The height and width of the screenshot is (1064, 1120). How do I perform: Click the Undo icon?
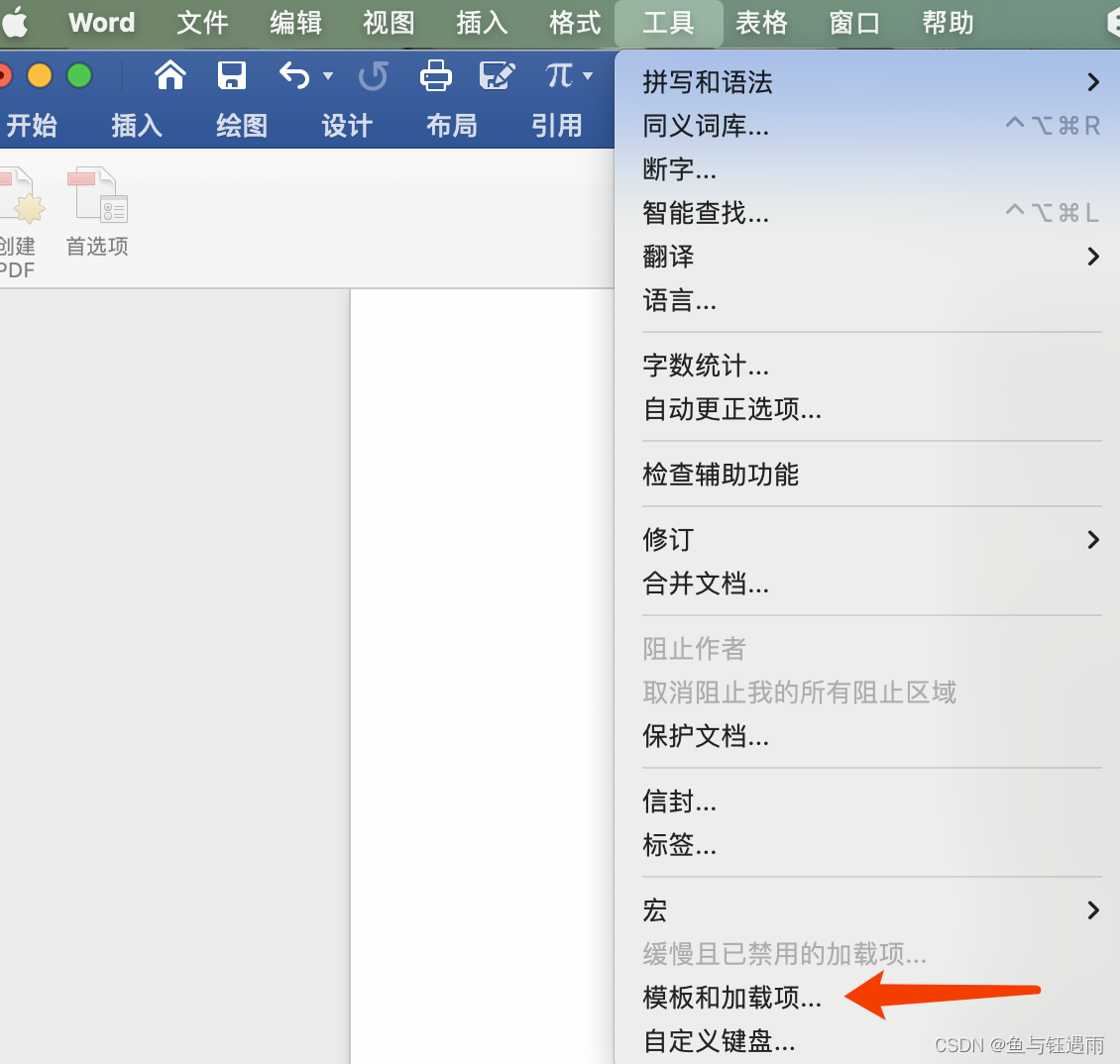point(296,75)
